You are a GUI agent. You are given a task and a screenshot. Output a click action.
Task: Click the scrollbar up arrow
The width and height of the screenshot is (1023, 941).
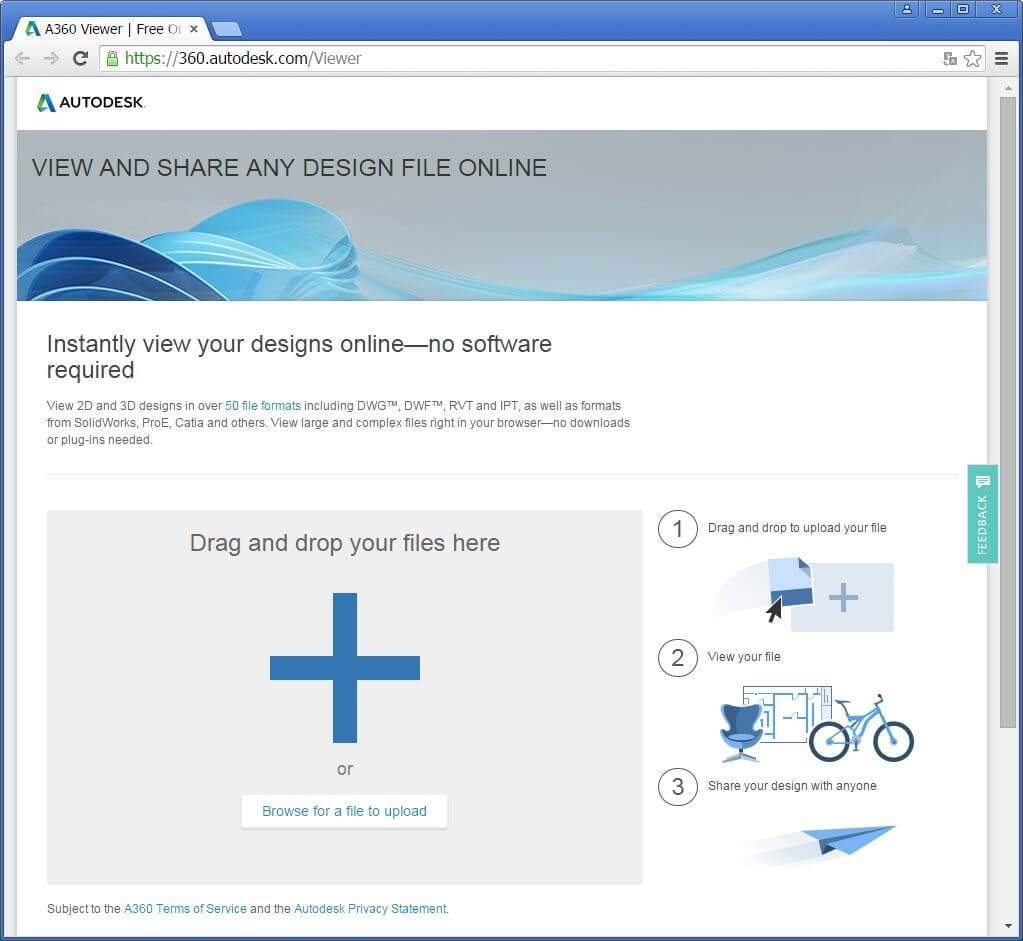click(1008, 87)
